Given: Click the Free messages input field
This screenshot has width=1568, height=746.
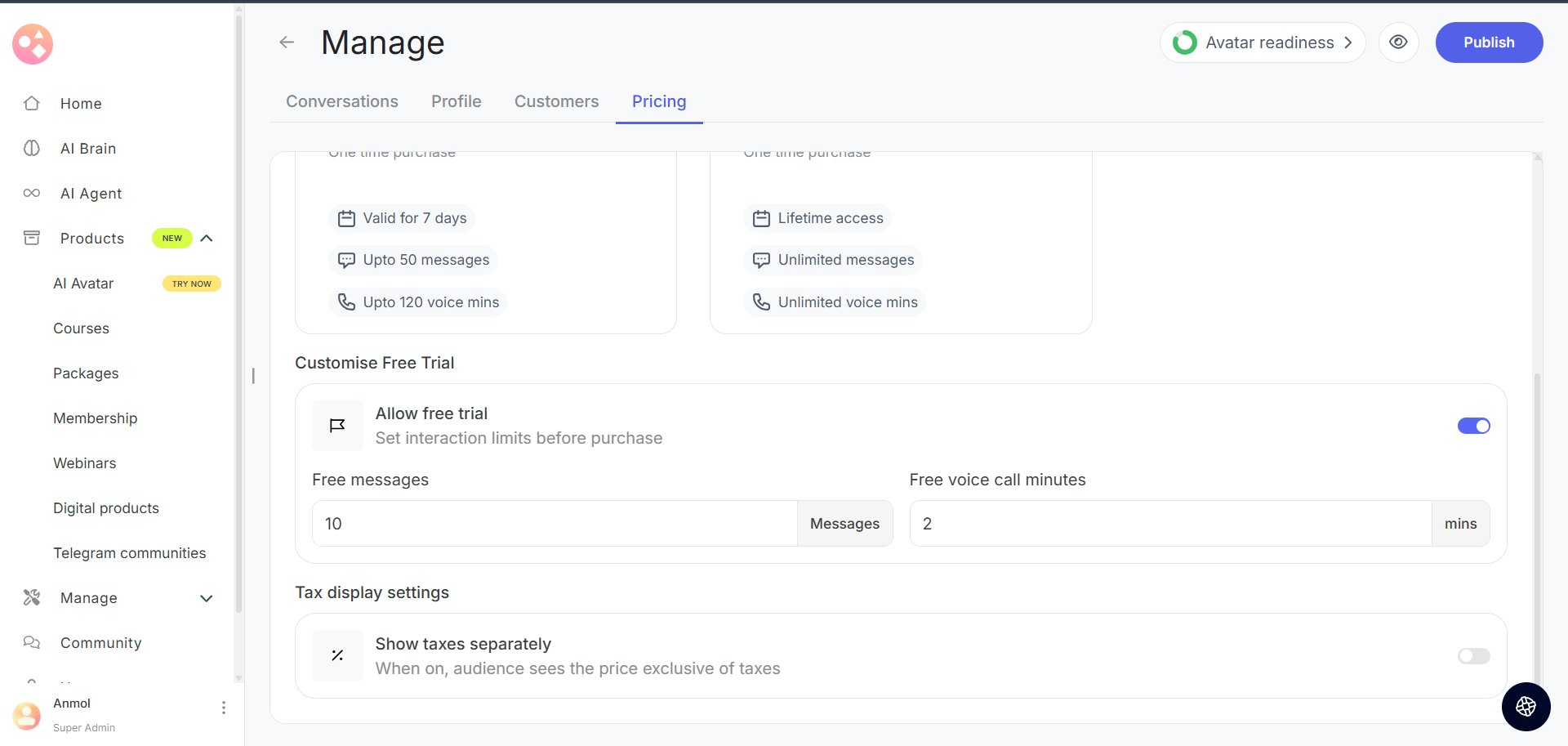Looking at the screenshot, I should tap(554, 524).
